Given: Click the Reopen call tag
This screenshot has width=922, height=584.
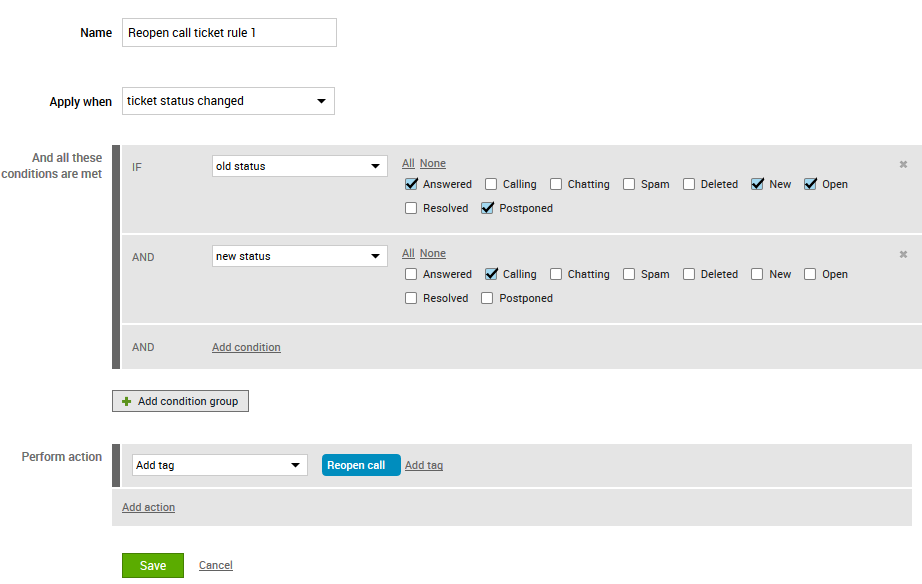Looking at the screenshot, I should point(361,465).
